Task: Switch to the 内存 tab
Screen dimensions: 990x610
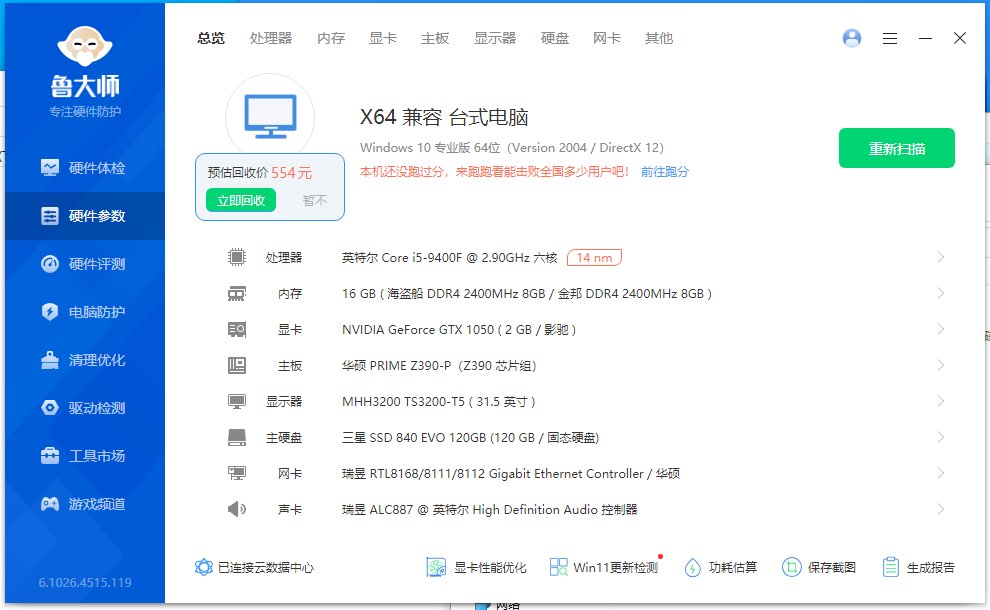Action: click(331, 38)
